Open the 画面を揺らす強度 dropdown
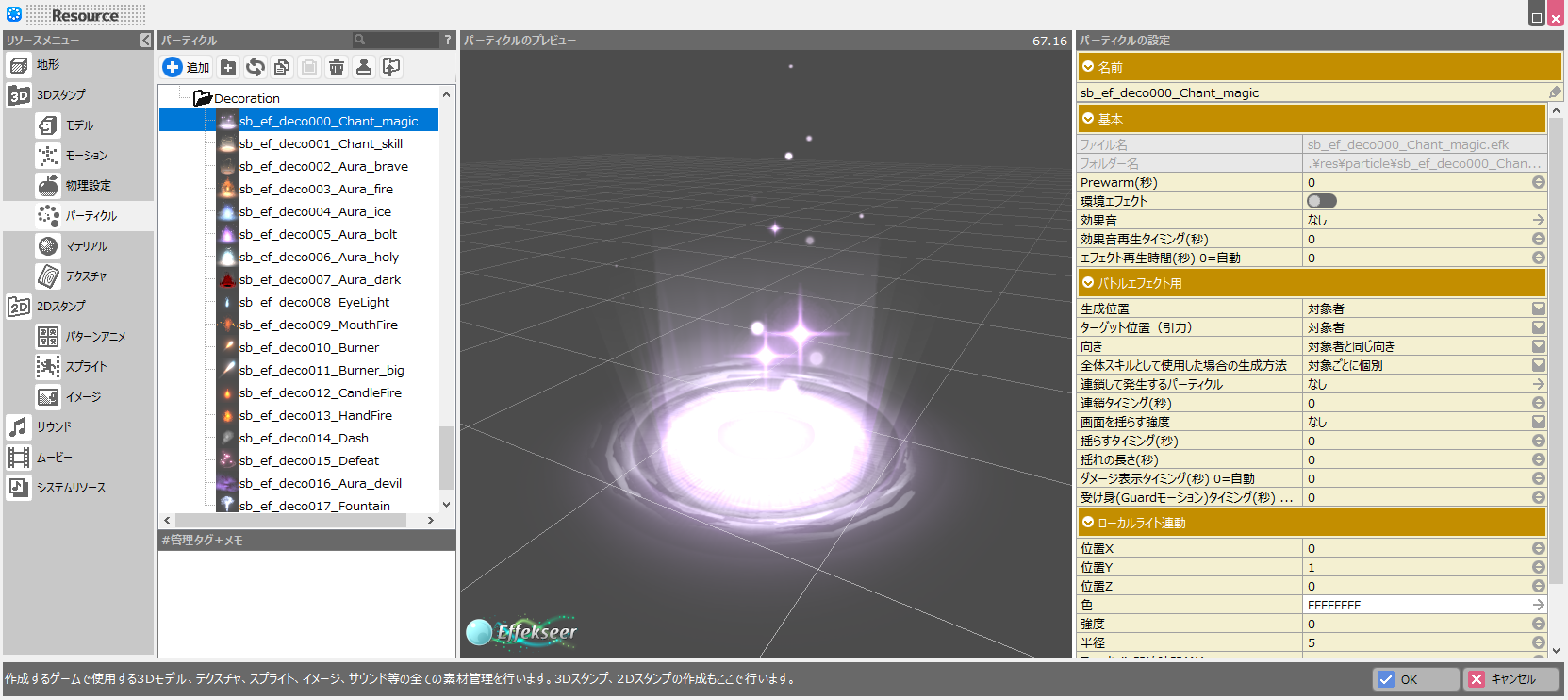 [x=1538, y=422]
